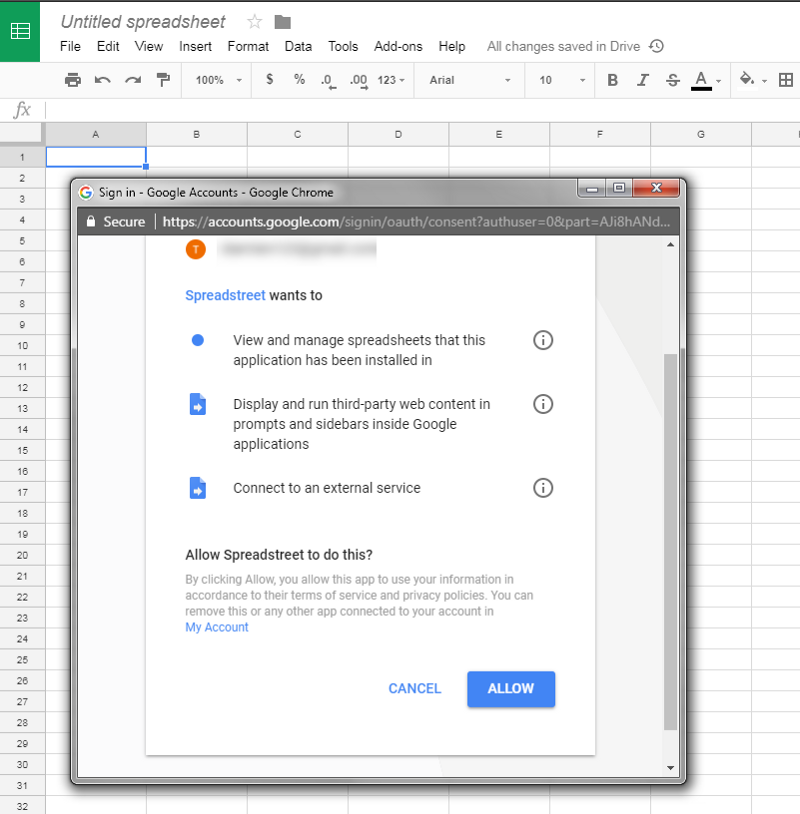Click the print icon in toolbar
Image resolution: width=800 pixels, height=814 pixels.
pos(72,80)
